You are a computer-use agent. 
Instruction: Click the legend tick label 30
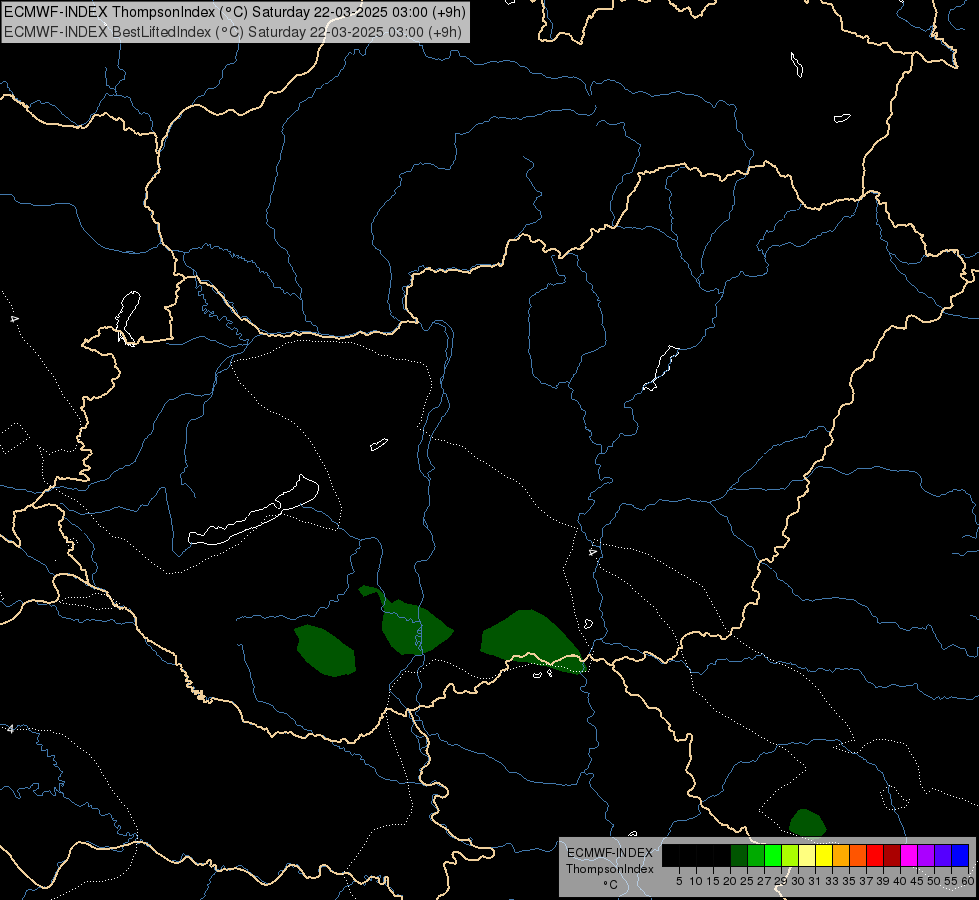[x=798, y=881]
